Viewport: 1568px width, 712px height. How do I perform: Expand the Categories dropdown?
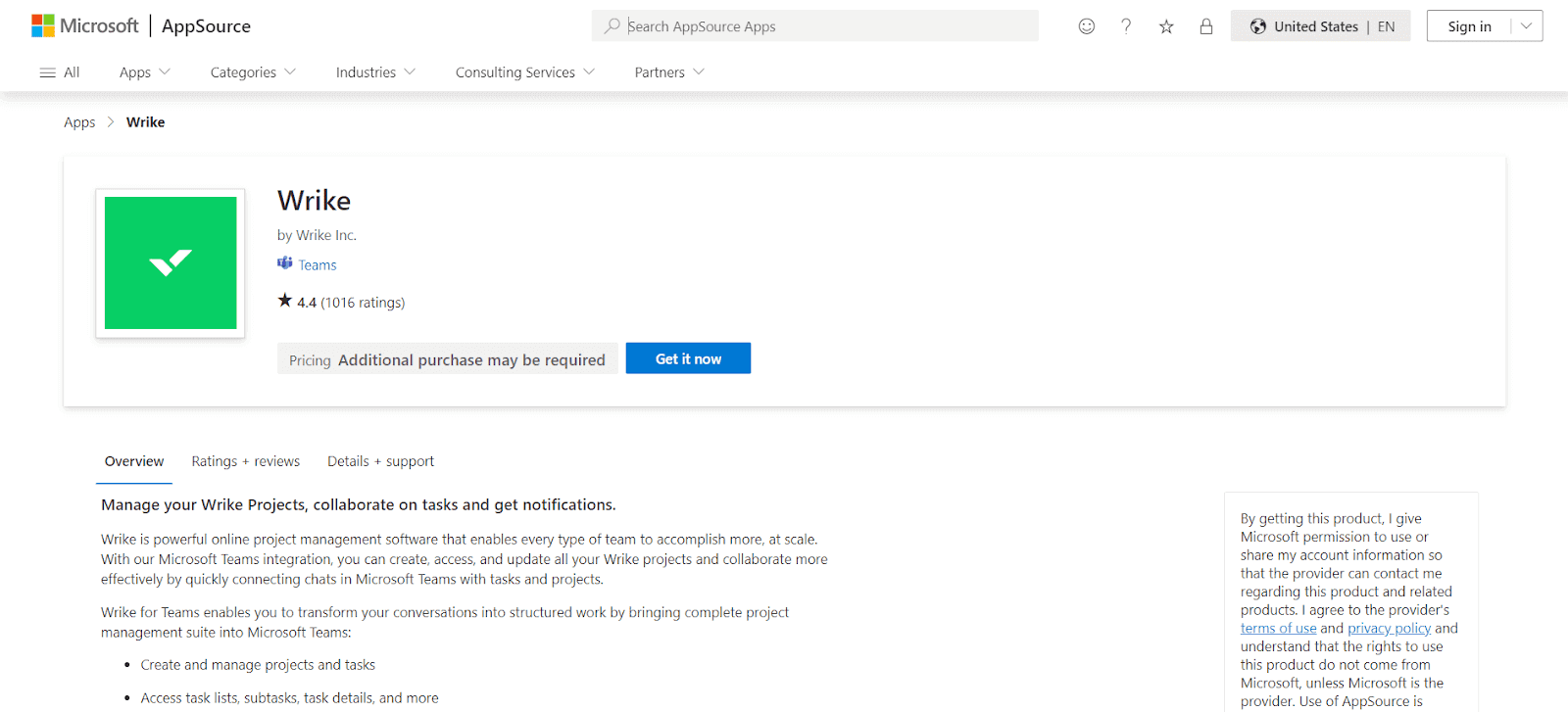pos(252,72)
